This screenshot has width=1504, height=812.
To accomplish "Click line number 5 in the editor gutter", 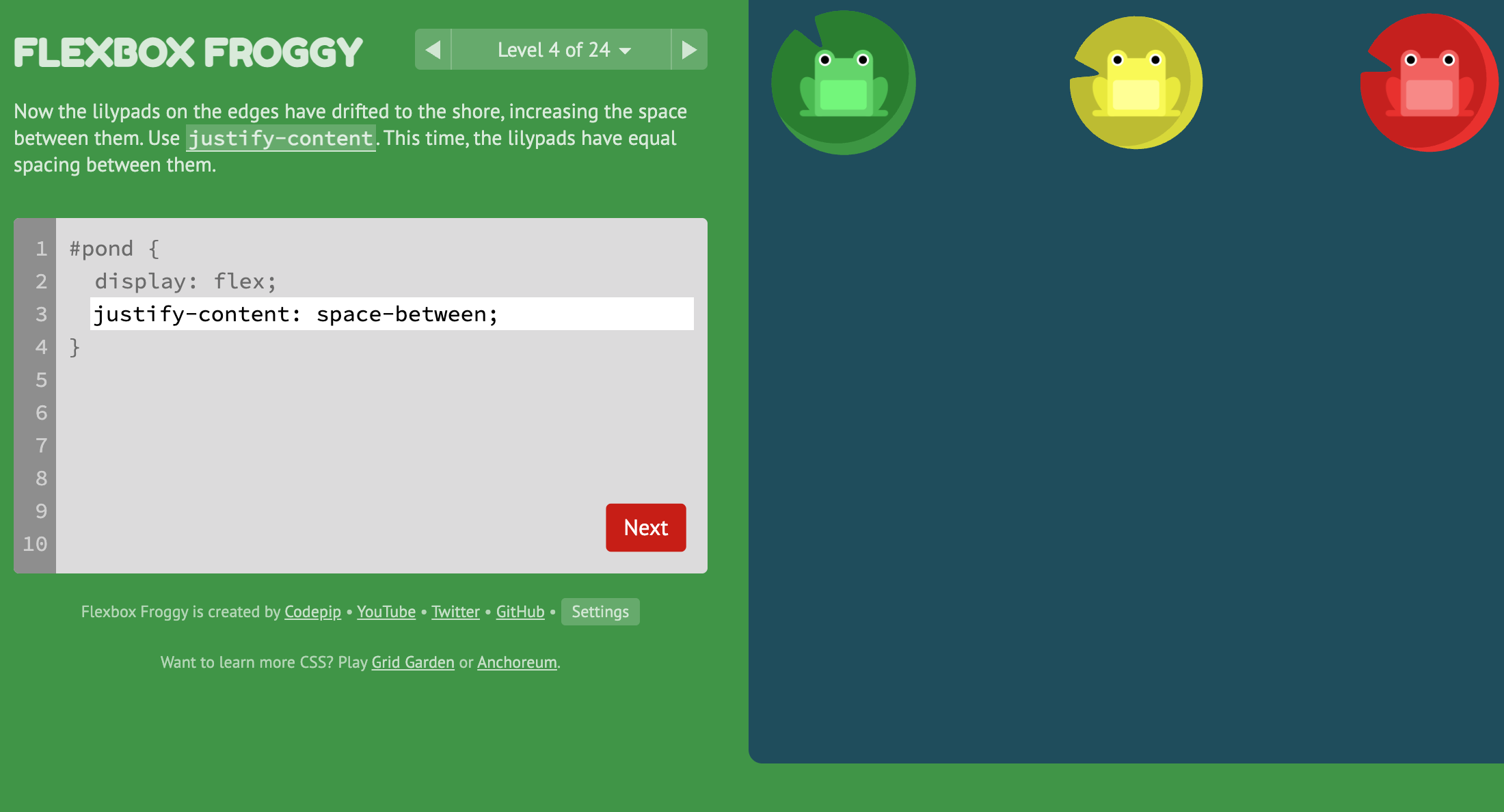I will pyautogui.click(x=41, y=380).
